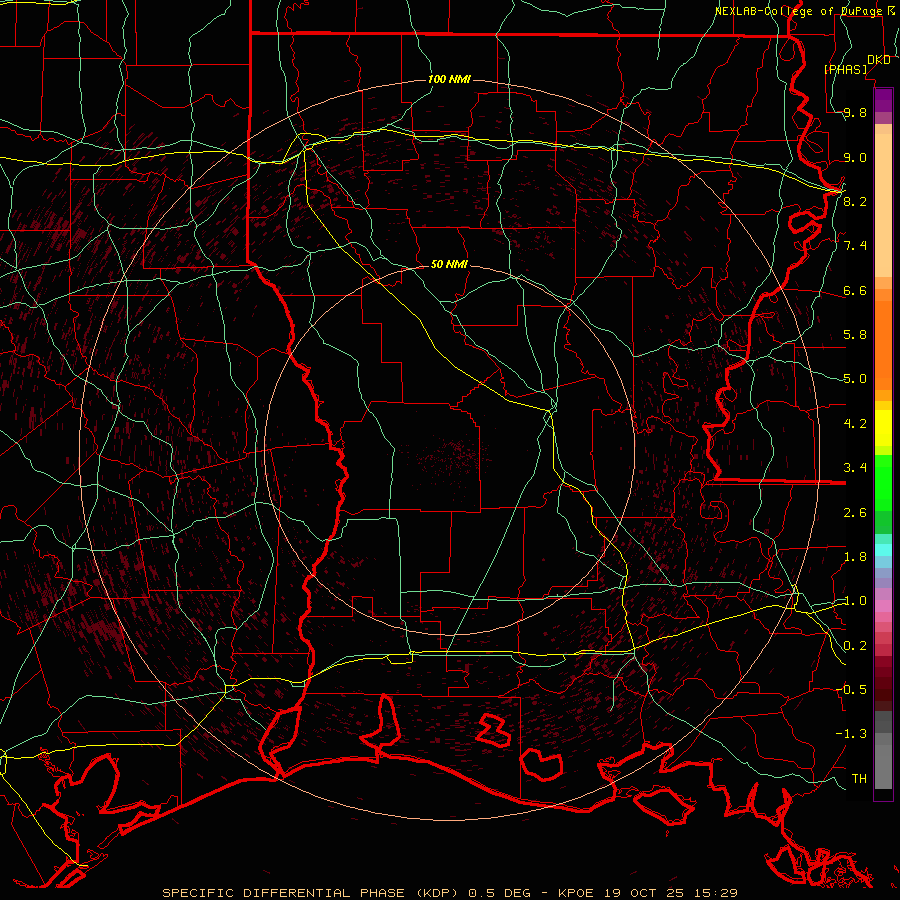Click the radar clutter cluster at map center

click(451, 456)
